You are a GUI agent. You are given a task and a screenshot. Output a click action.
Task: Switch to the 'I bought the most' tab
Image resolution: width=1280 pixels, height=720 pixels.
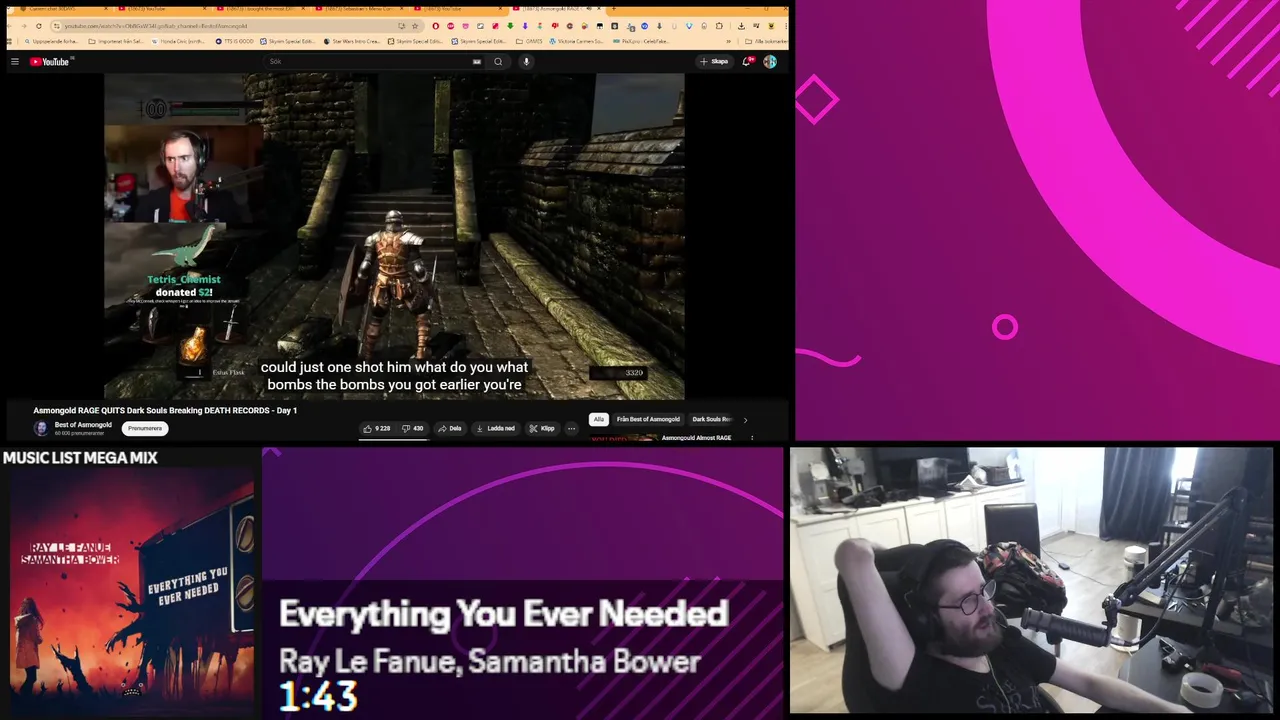(x=260, y=8)
